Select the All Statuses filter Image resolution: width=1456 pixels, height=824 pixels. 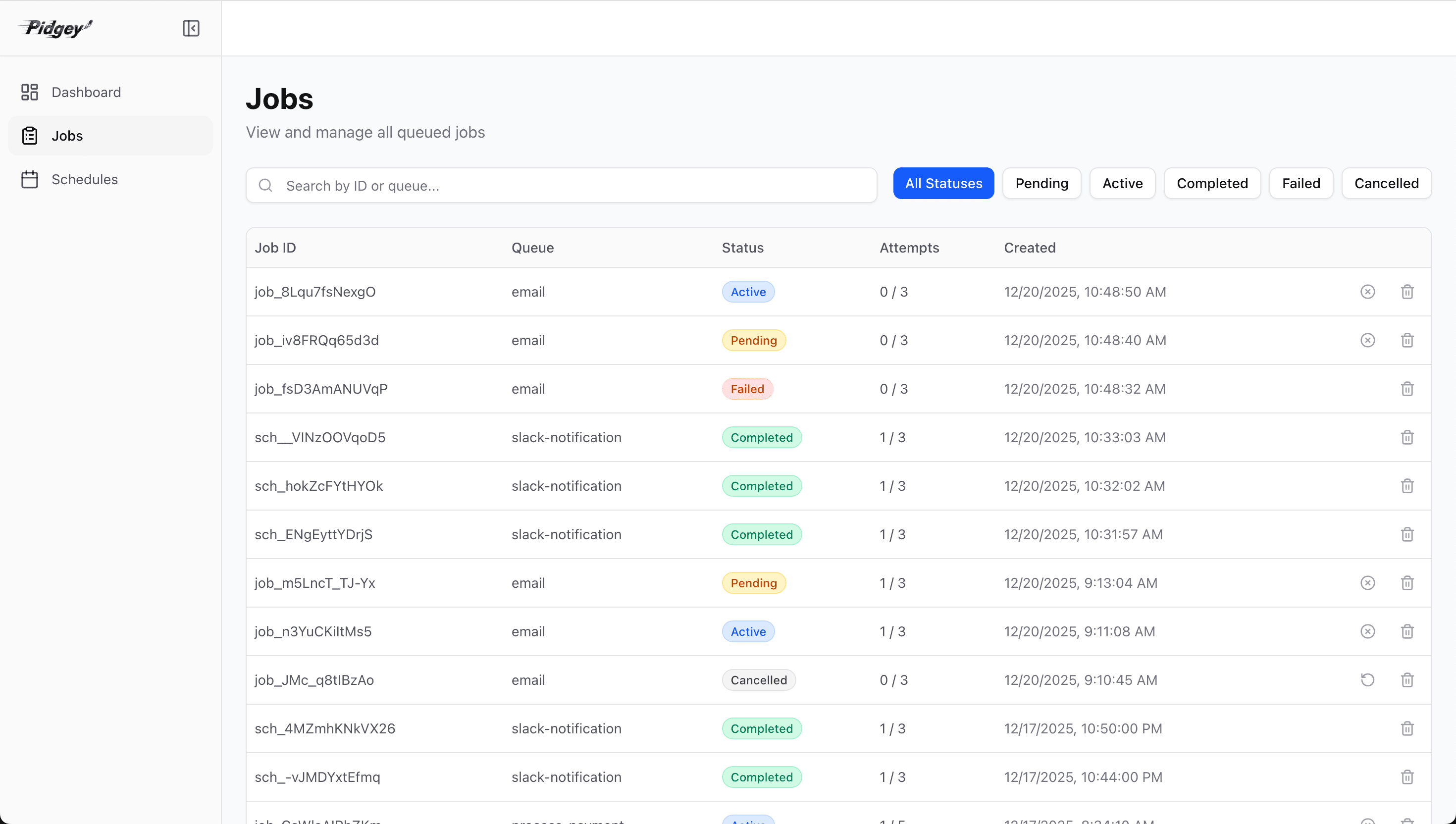(x=943, y=183)
